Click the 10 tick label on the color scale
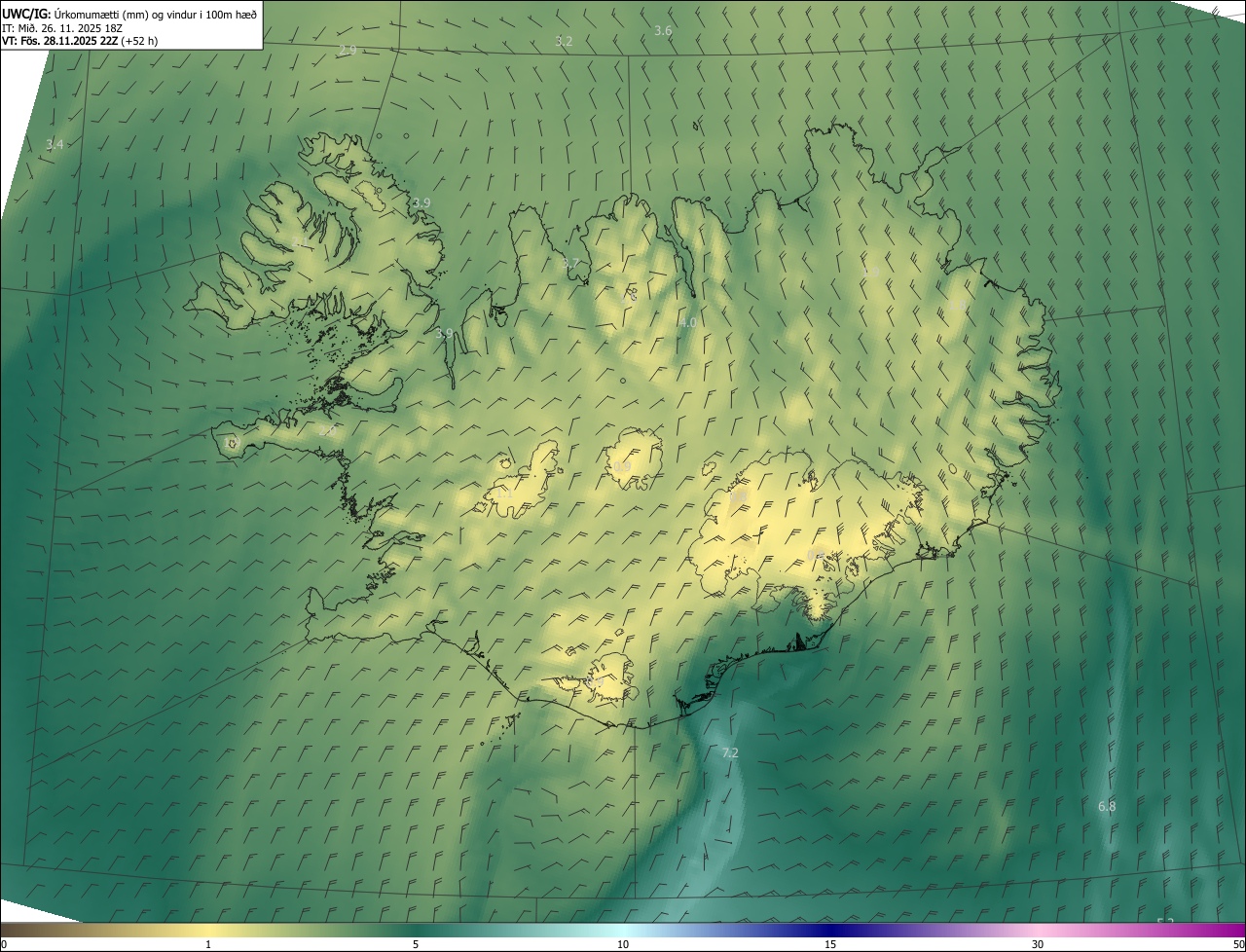 click(x=623, y=944)
